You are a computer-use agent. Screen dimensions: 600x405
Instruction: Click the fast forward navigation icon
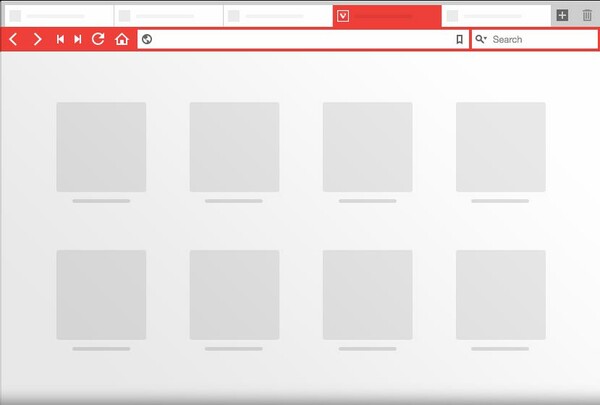[78, 39]
